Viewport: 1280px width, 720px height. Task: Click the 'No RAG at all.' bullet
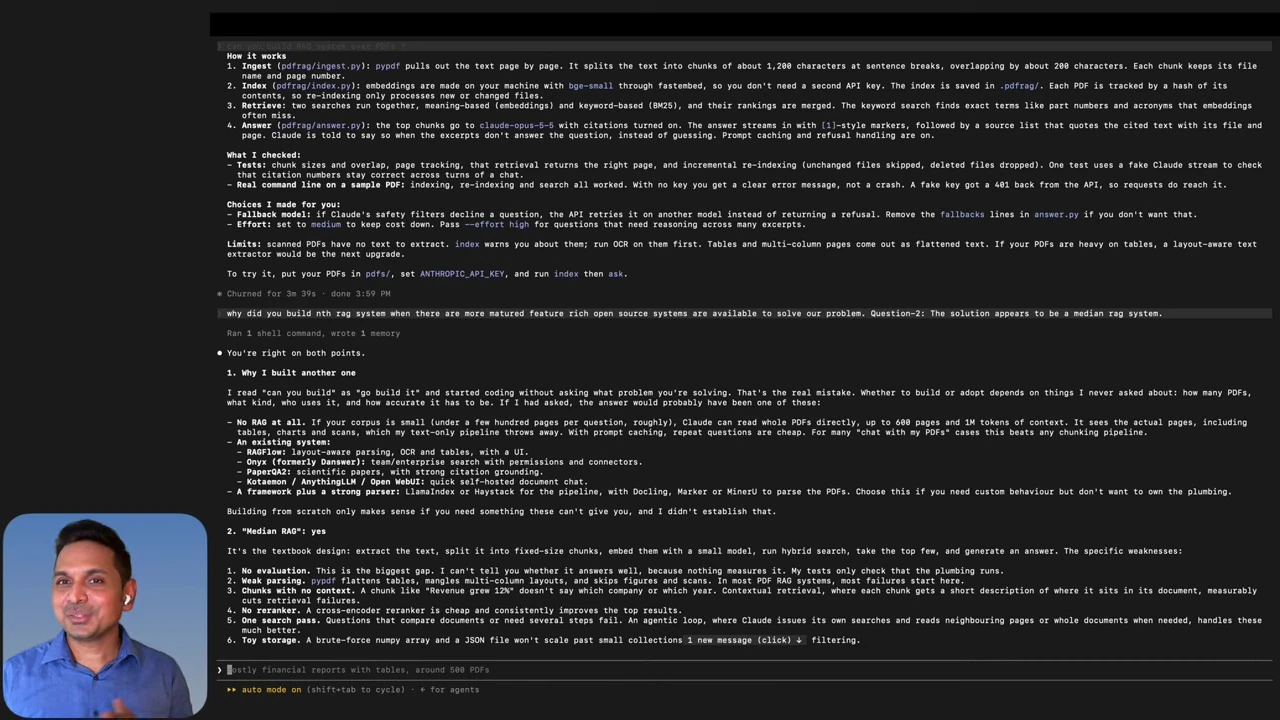click(272, 422)
